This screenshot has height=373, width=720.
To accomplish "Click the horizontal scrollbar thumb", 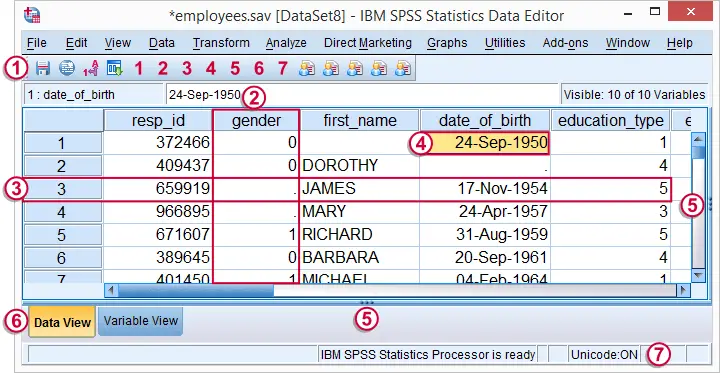I will tap(197, 290).
